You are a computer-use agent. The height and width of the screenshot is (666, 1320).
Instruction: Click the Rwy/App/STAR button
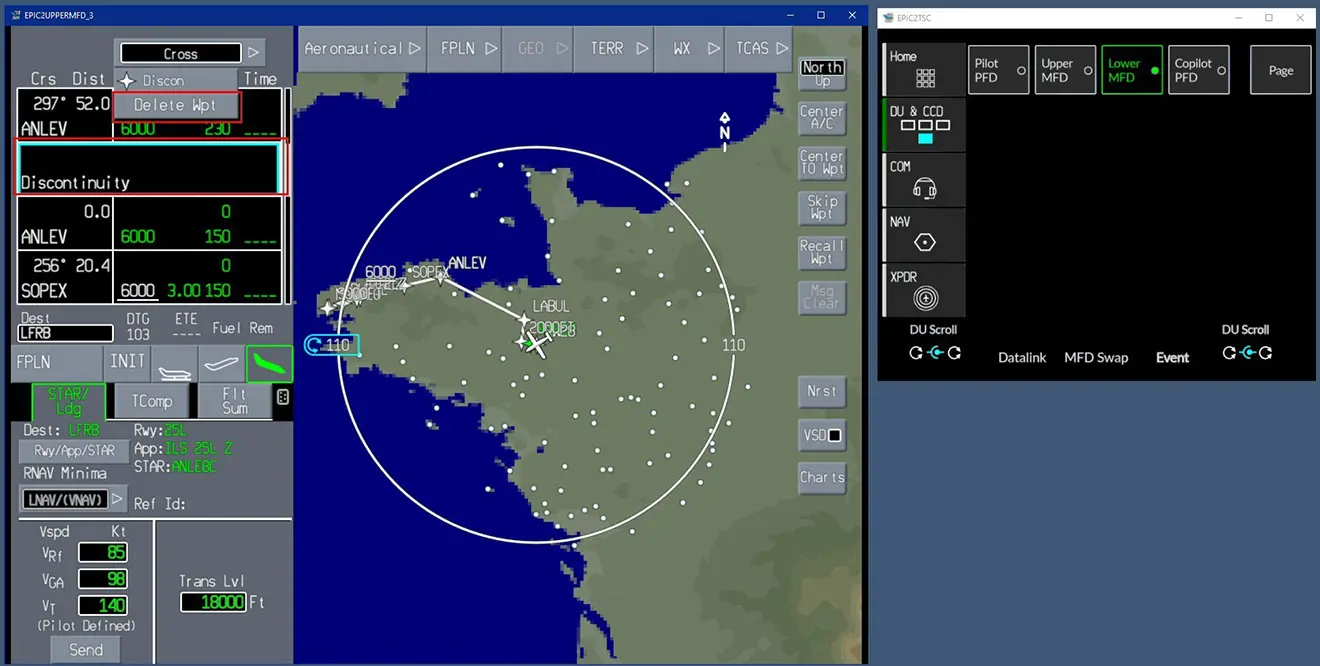75,451
